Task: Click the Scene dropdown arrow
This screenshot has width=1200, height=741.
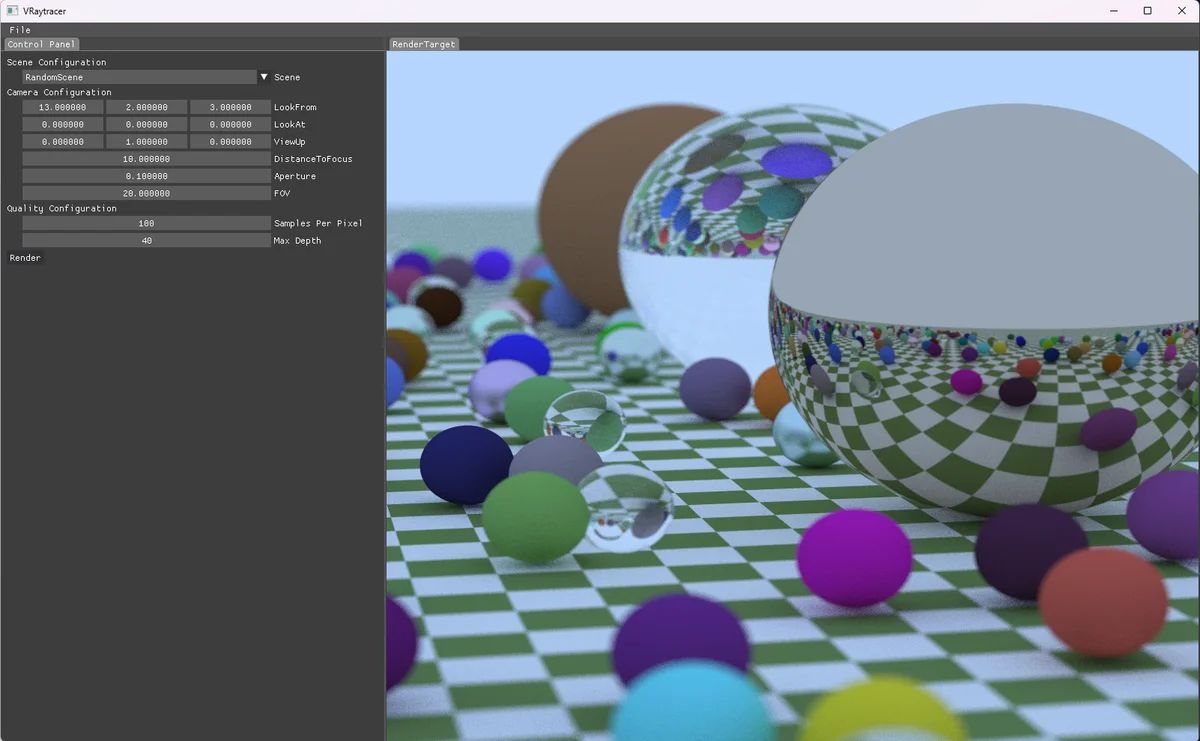Action: click(264, 77)
